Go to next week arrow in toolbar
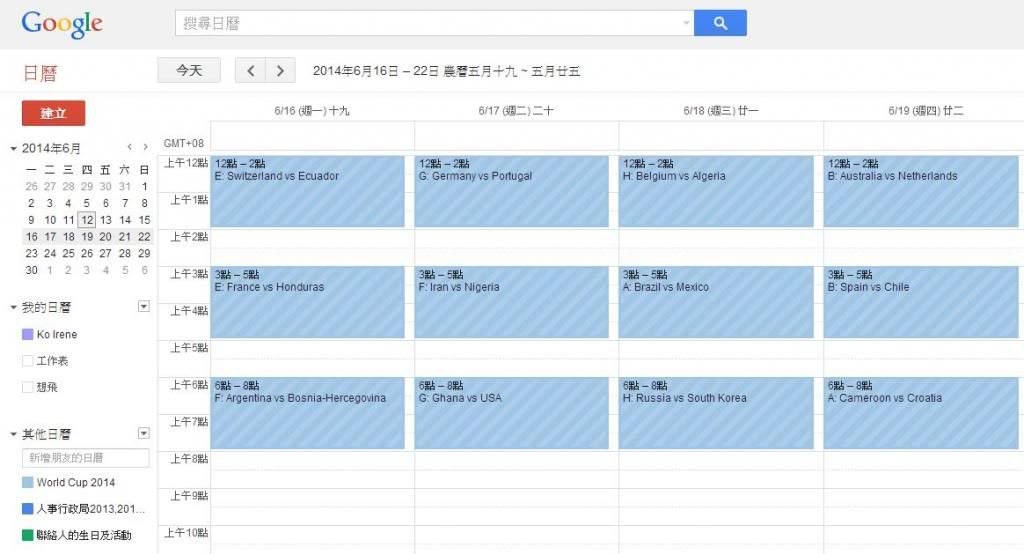Viewport: 1024px width, 554px height. [x=280, y=70]
